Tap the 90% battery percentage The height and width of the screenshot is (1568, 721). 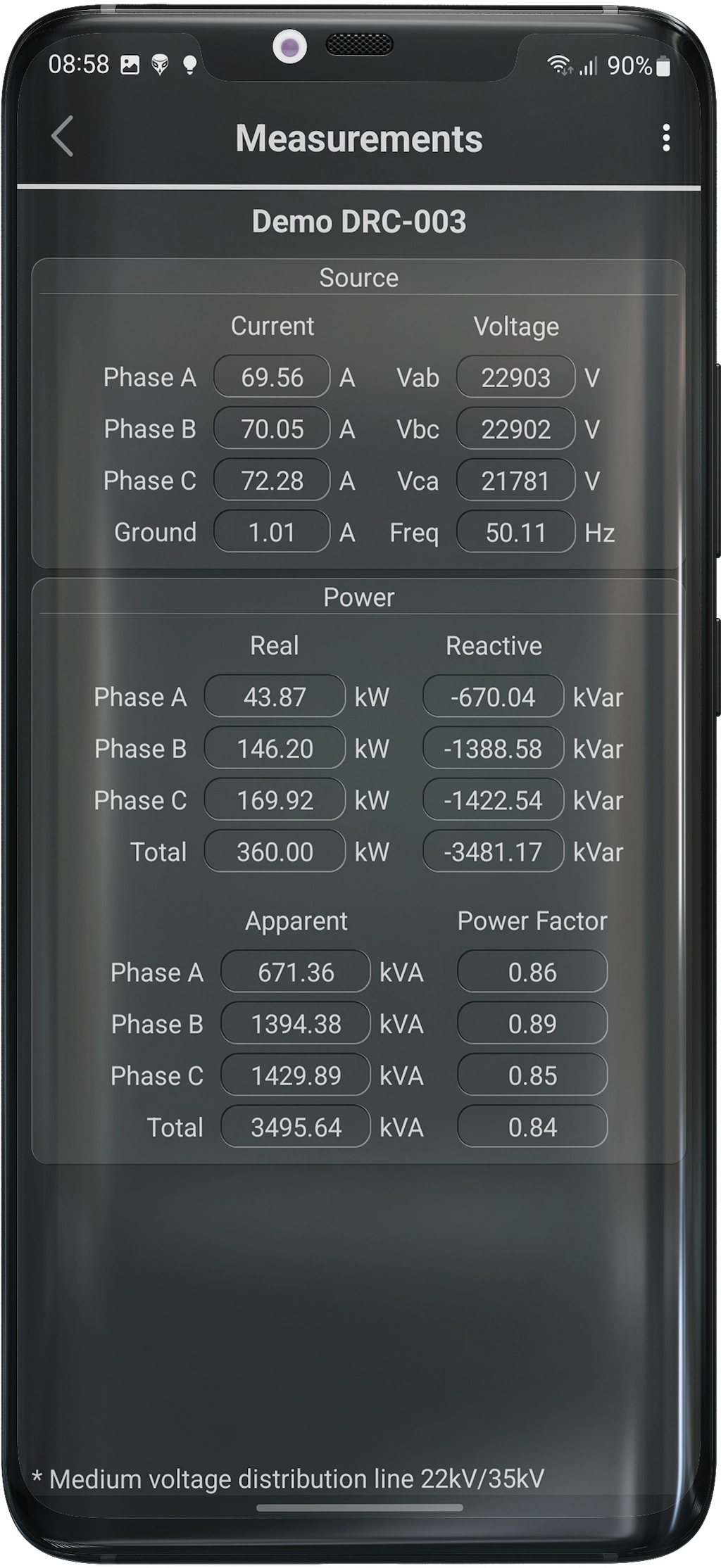click(x=629, y=66)
